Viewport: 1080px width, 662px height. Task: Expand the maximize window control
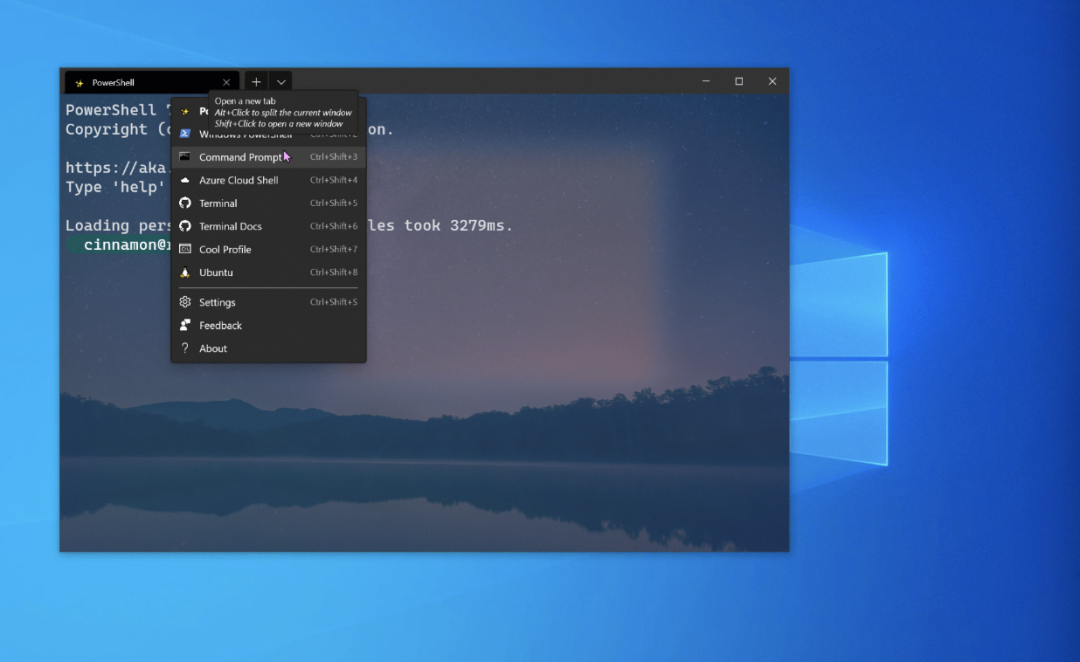point(739,81)
